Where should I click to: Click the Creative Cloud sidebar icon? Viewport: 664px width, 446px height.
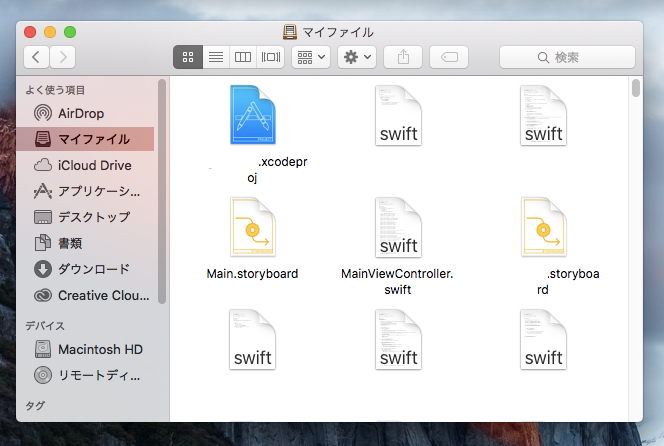(43, 295)
